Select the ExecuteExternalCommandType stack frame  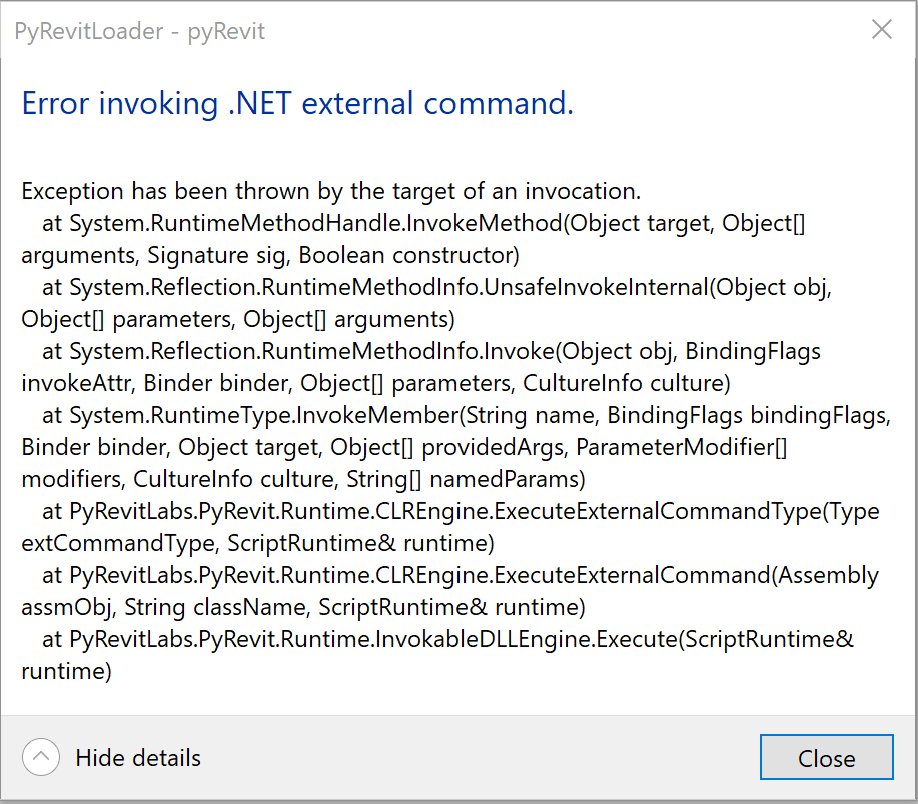tap(460, 511)
